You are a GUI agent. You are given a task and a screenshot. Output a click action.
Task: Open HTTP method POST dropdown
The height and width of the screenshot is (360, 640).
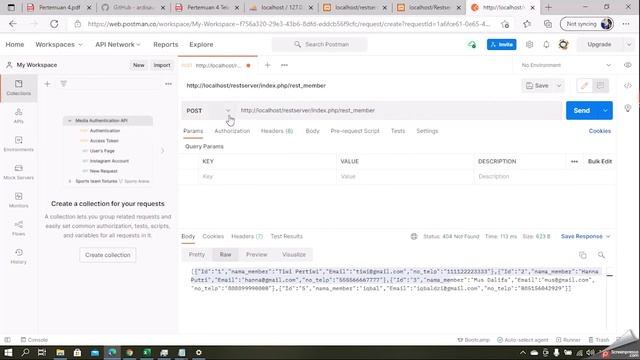pos(208,111)
